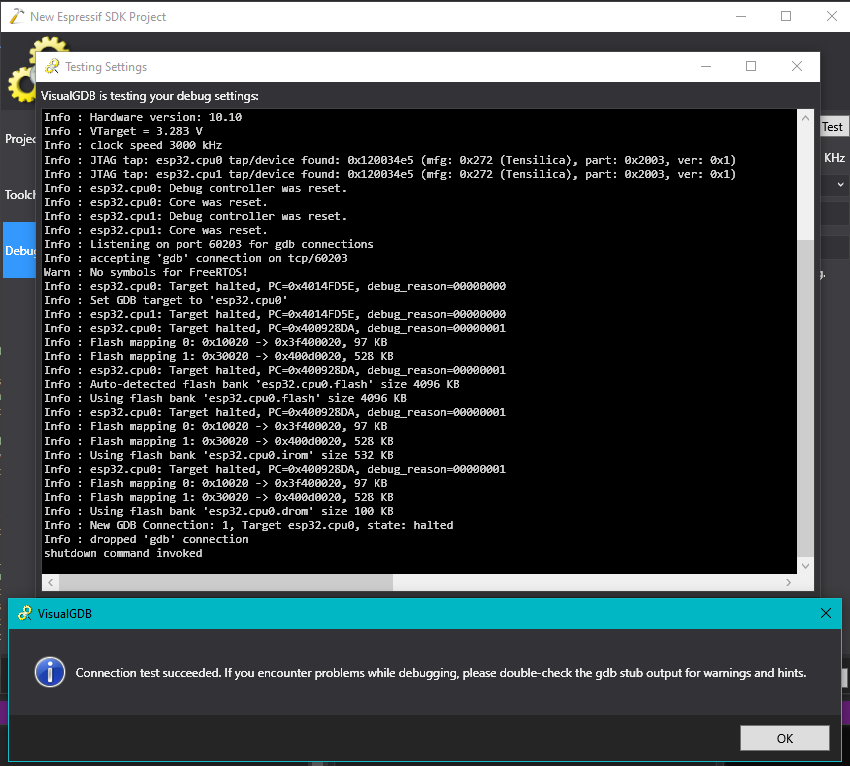Click the VisualGDB title bar icon
Image resolution: width=850 pixels, height=766 pixels.
(24, 614)
